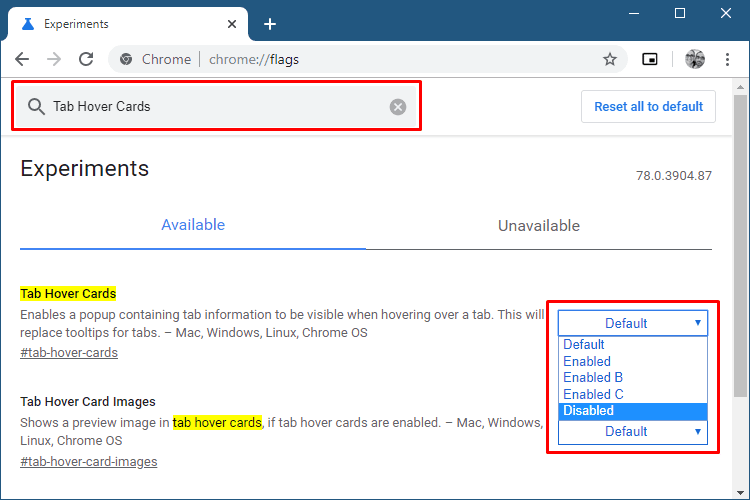This screenshot has width=750, height=500.
Task: Reload the chrome://flags page
Action: click(86, 59)
